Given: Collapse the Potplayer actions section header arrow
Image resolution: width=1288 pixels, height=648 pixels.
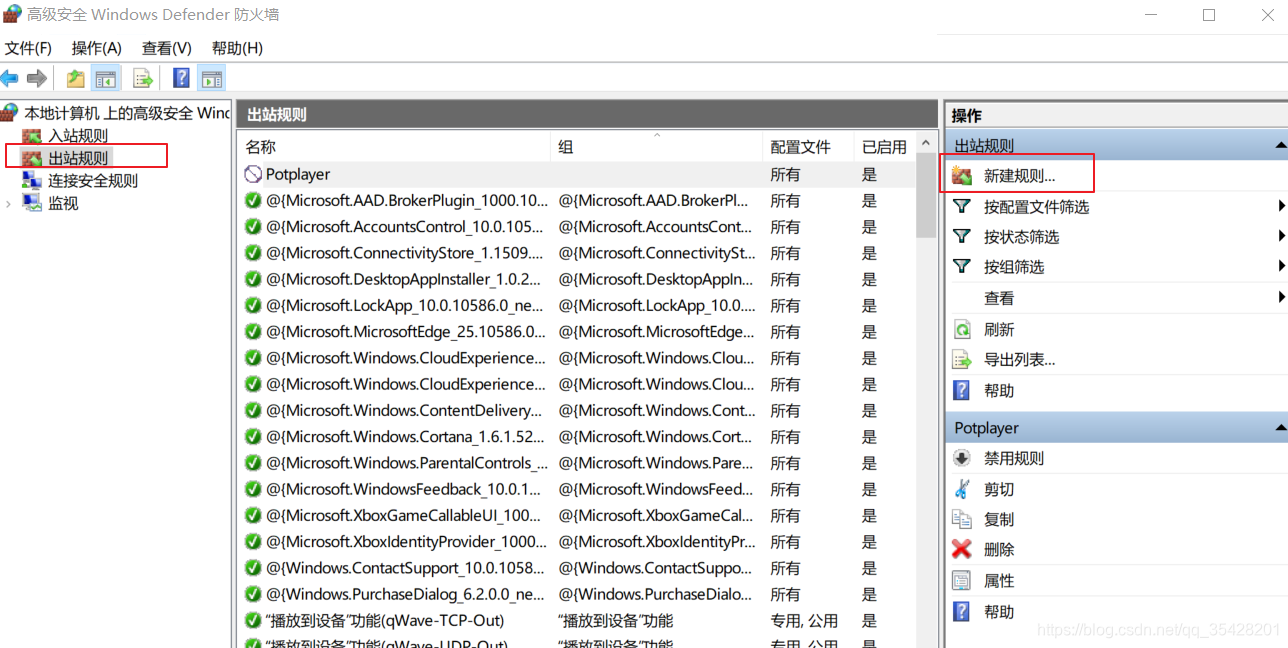Looking at the screenshot, I should (1280, 427).
